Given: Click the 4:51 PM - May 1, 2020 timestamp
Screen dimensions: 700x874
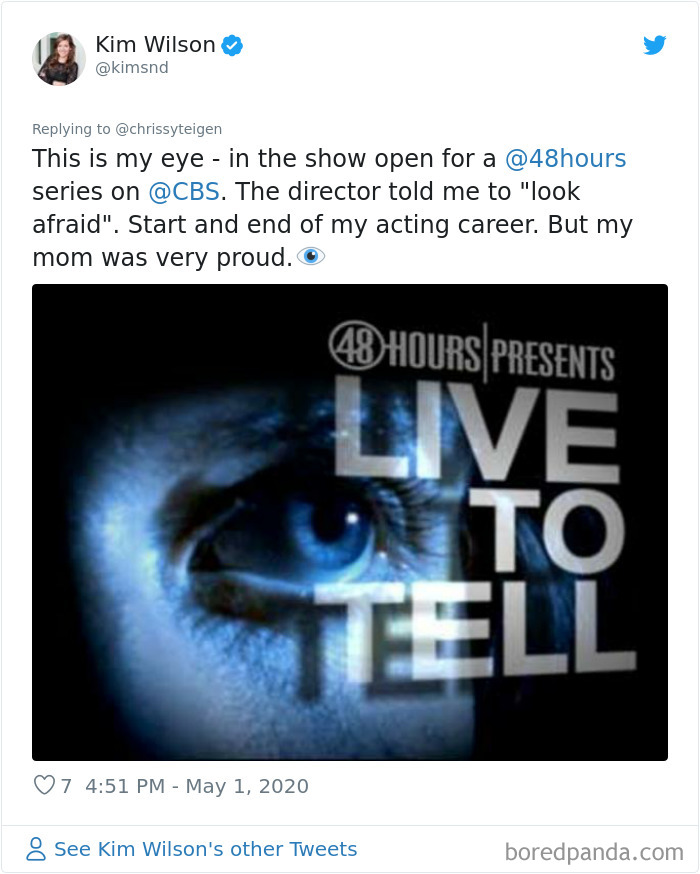Looking at the screenshot, I should click(197, 786).
